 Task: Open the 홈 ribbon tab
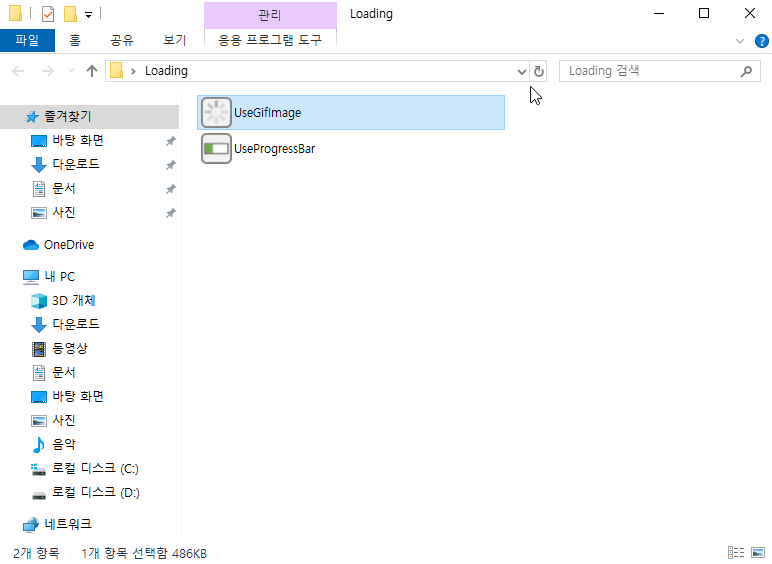point(75,40)
